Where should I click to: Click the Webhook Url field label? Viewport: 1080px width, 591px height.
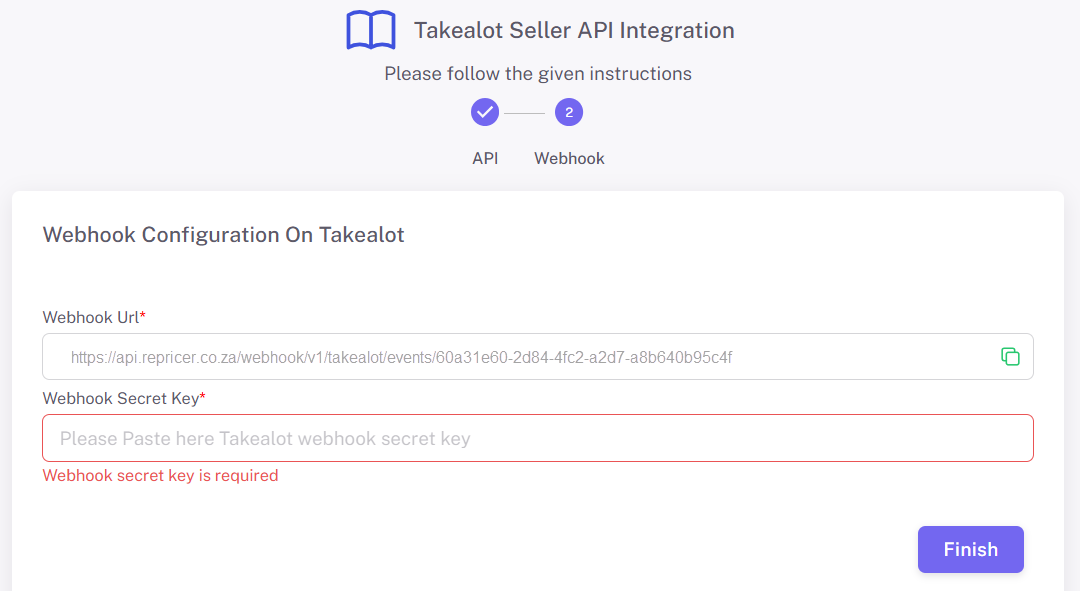coord(93,317)
